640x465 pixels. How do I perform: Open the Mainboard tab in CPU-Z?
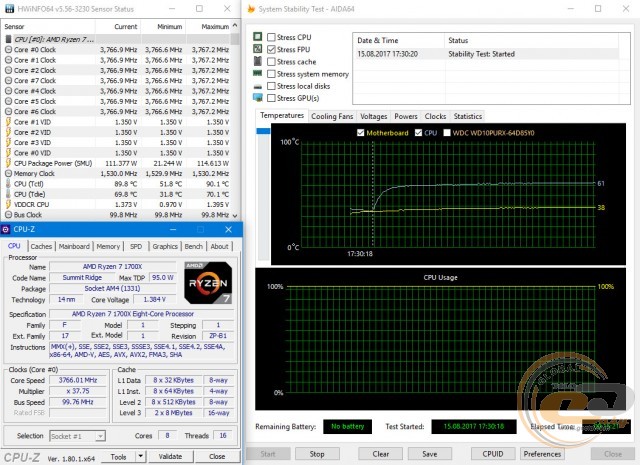(x=74, y=246)
